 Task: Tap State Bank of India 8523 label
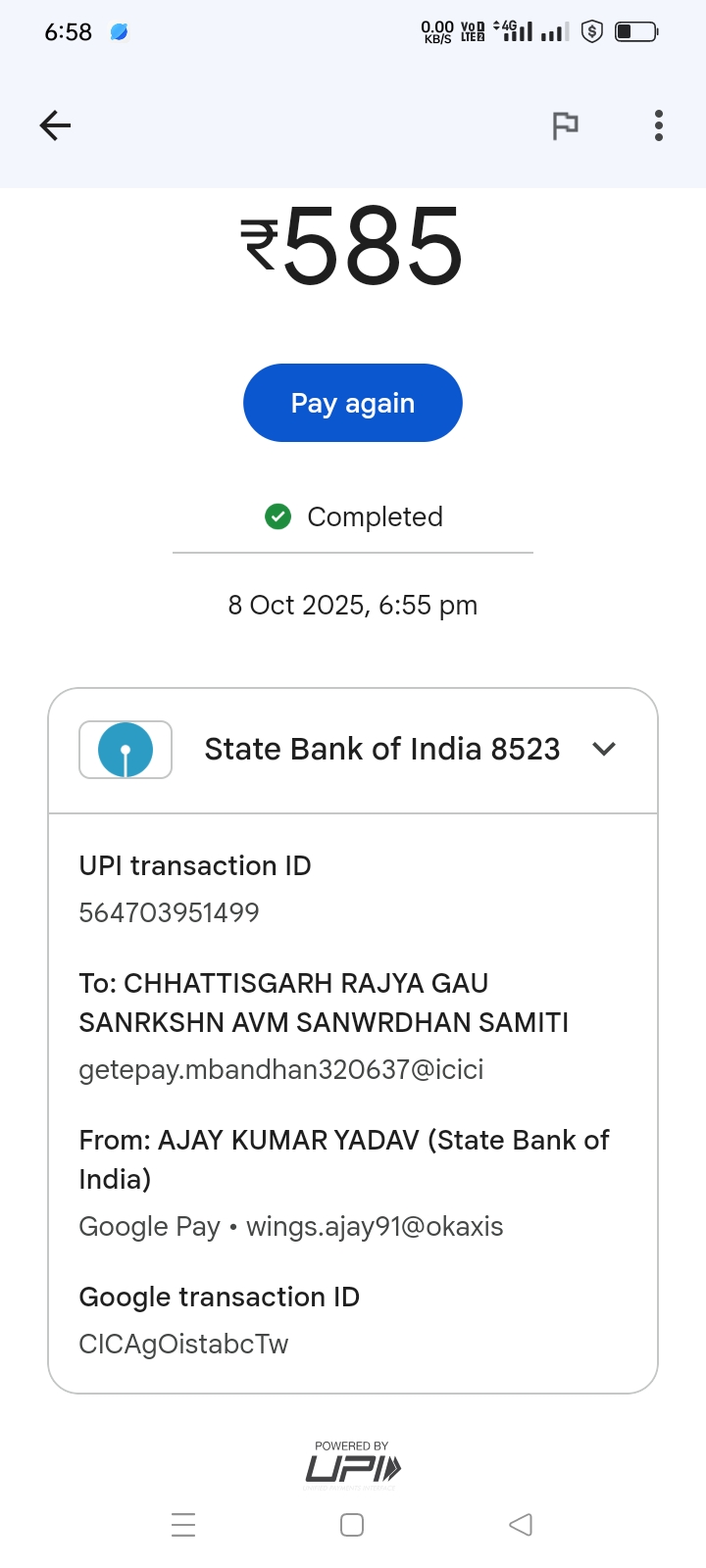(x=381, y=750)
